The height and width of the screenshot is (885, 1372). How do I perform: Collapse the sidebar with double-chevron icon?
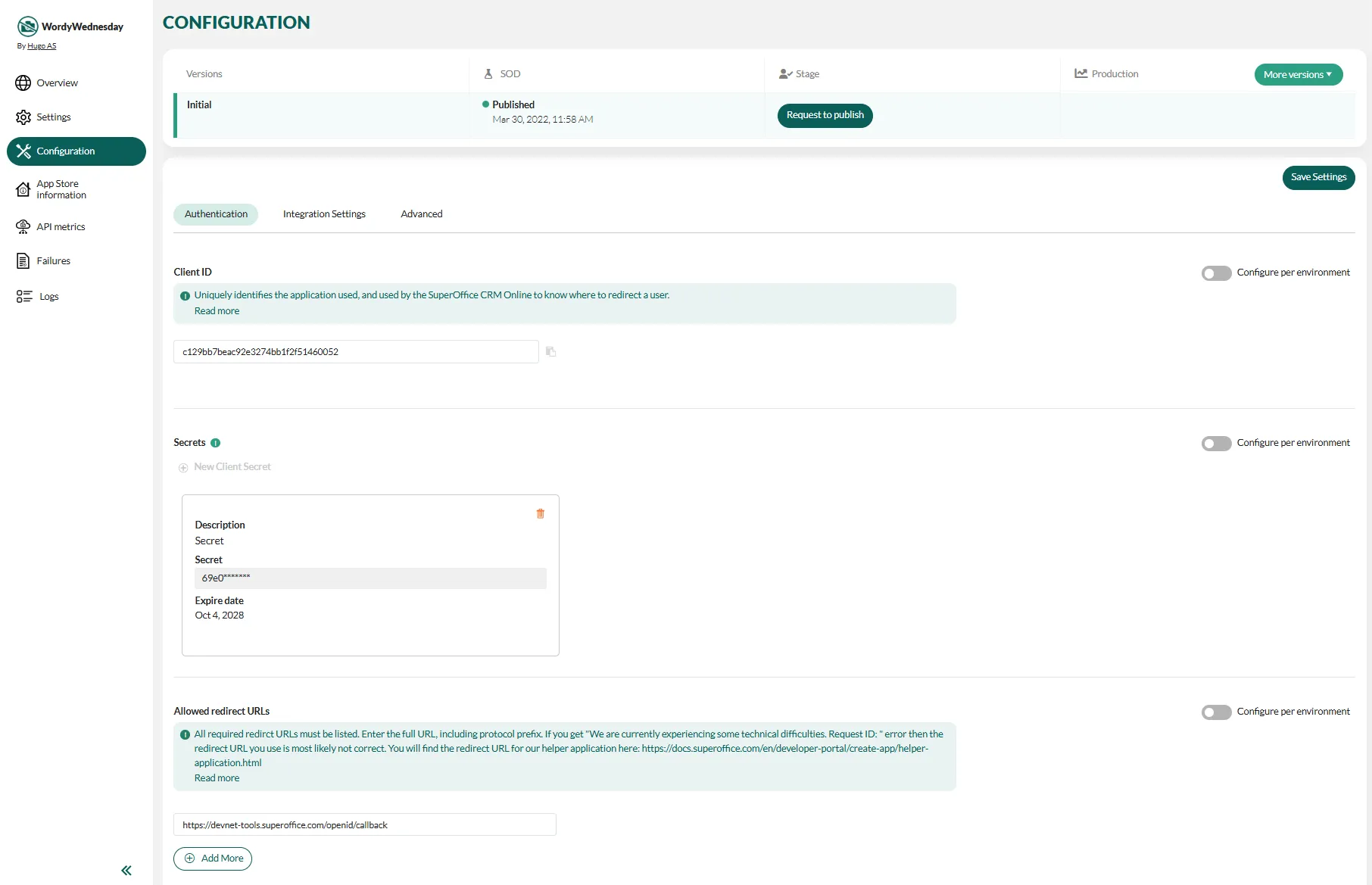pyautogui.click(x=126, y=871)
